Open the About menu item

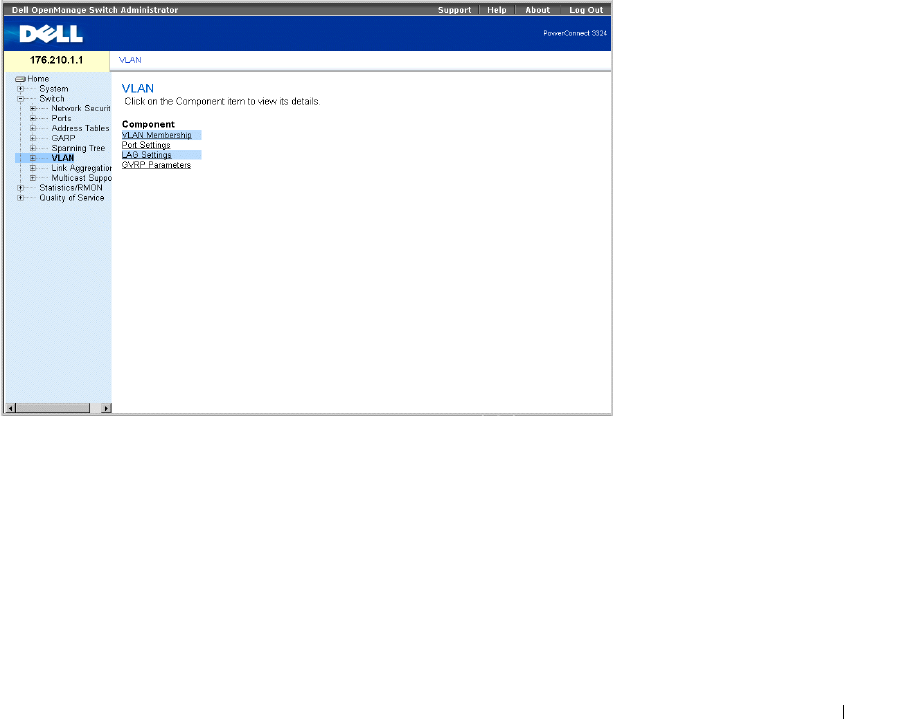coord(537,10)
